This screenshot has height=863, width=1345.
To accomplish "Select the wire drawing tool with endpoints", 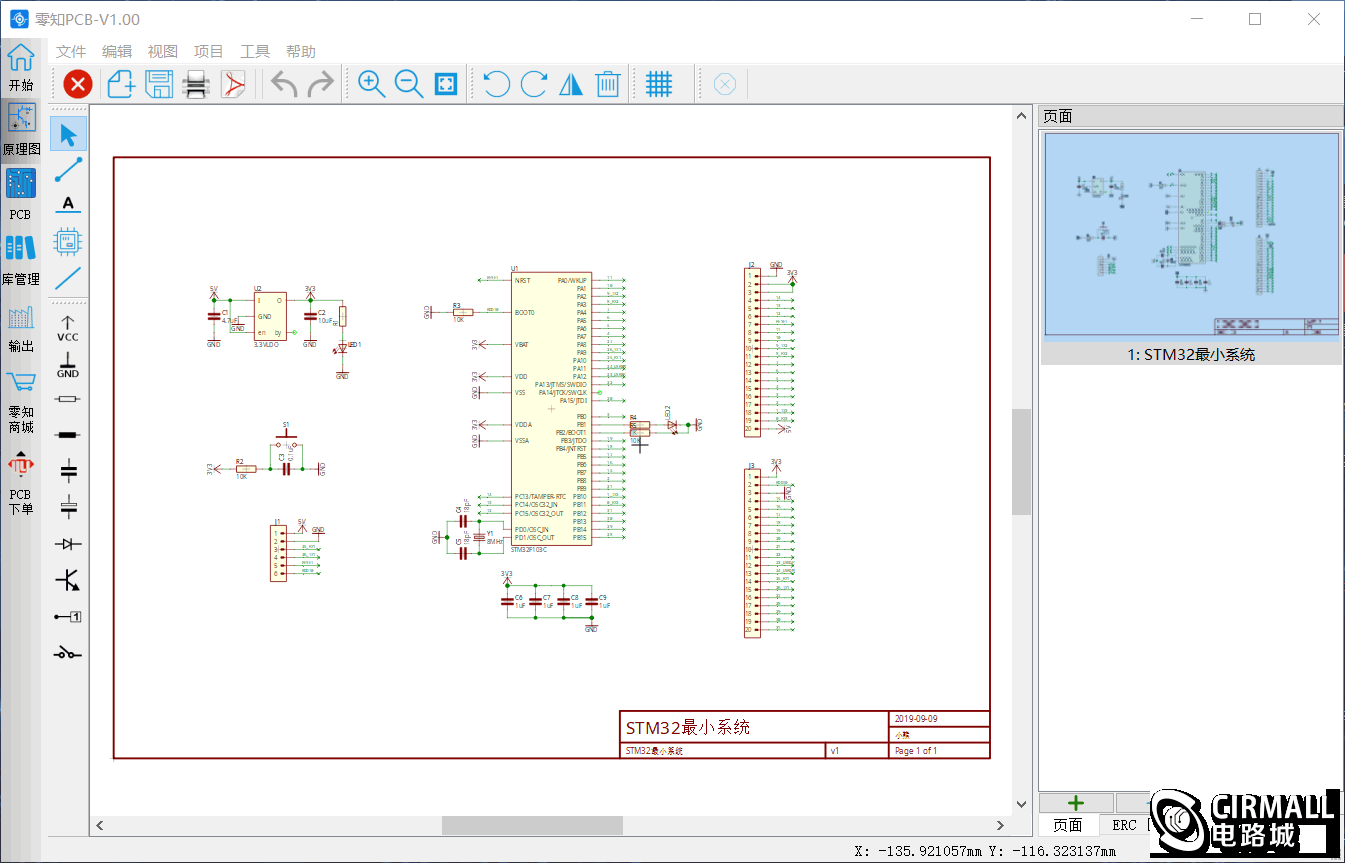I will [x=68, y=170].
